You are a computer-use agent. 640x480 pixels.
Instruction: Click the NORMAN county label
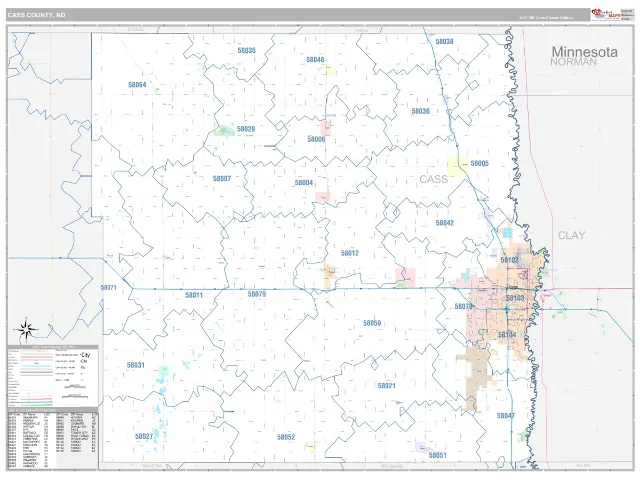point(573,62)
